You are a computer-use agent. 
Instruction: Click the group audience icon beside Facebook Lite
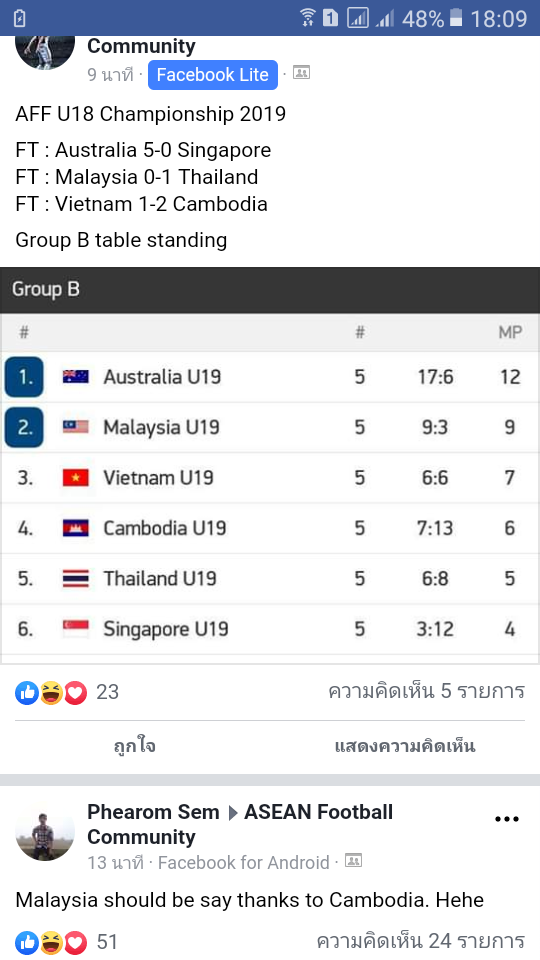click(x=301, y=73)
